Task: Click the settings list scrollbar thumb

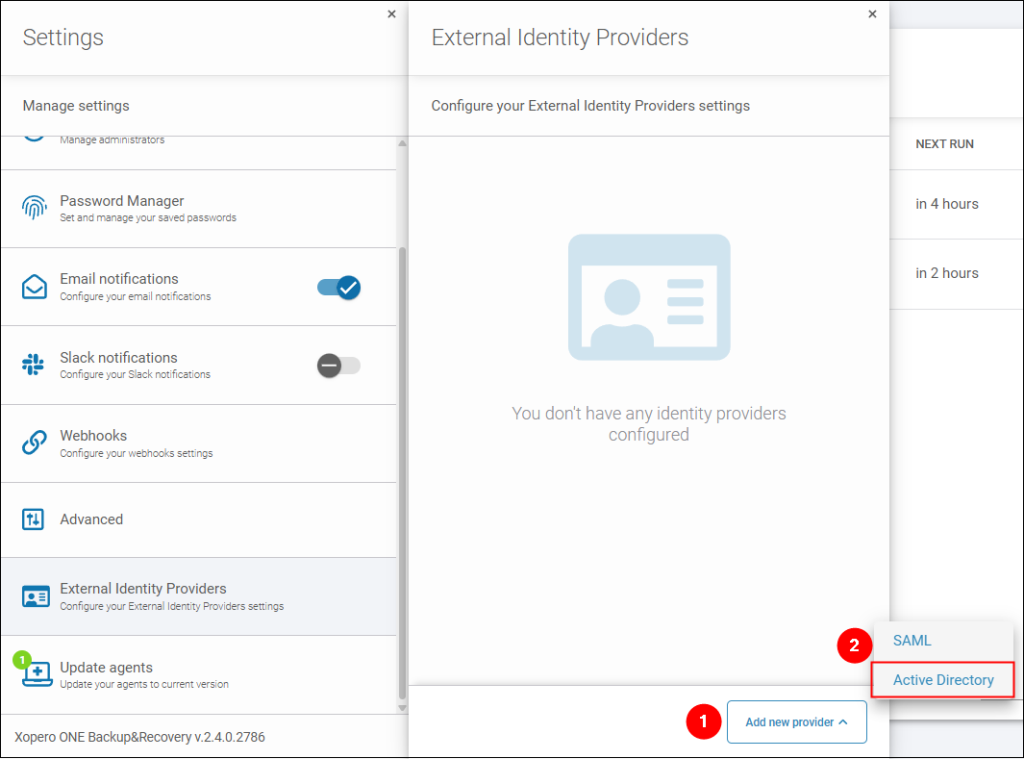Action: (x=402, y=474)
